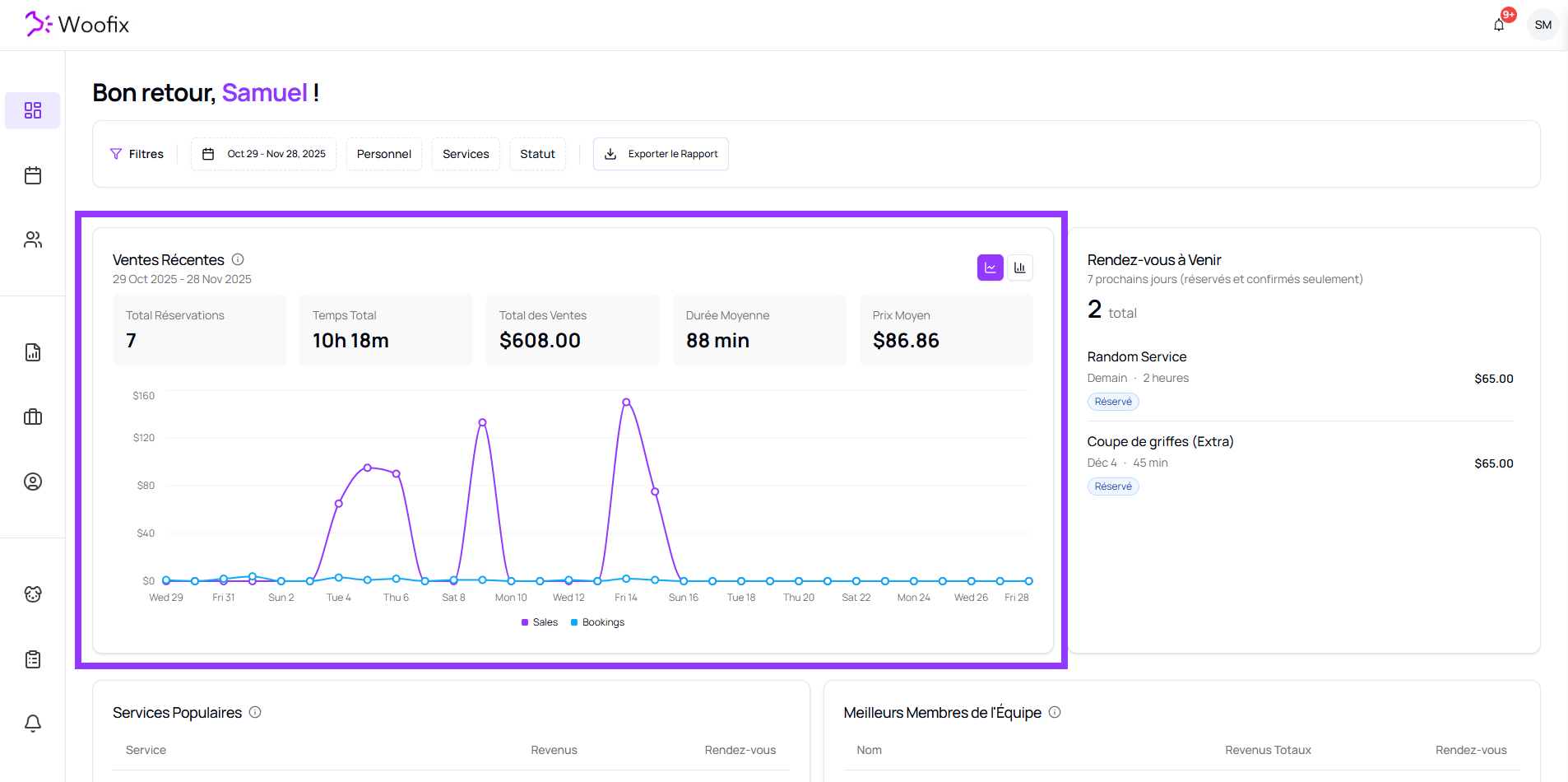Viewport: 1568px width, 782px height.
Task: Click the notification bell in top bar
Action: (1499, 25)
